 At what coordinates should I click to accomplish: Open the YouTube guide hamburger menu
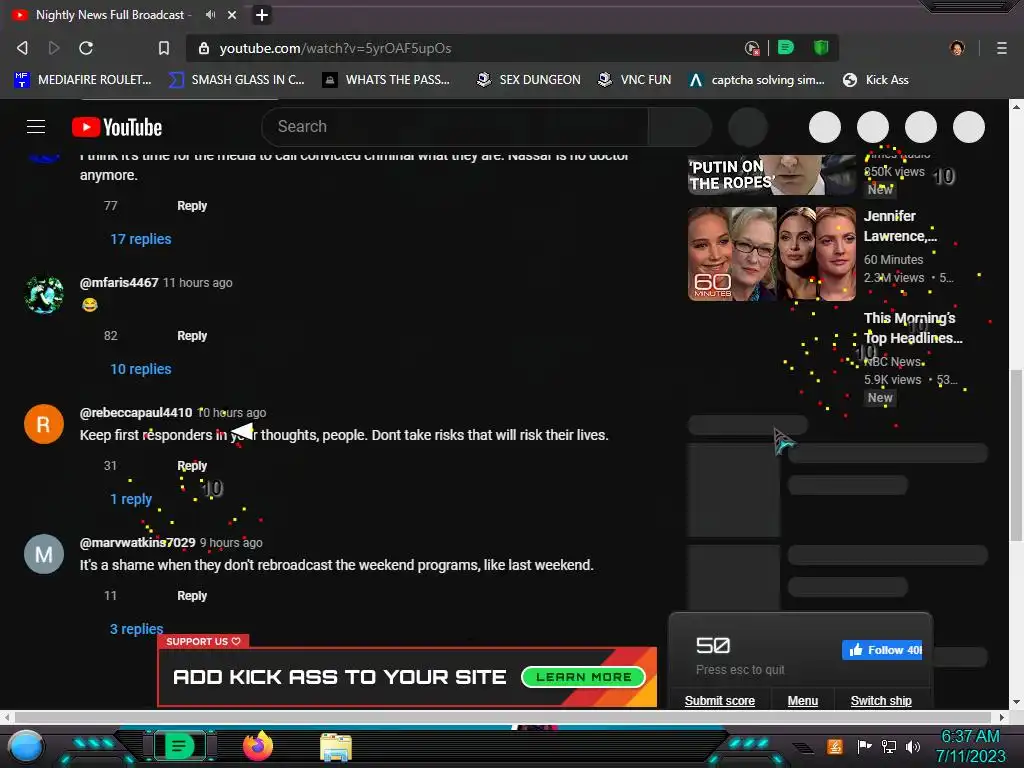click(x=36, y=127)
